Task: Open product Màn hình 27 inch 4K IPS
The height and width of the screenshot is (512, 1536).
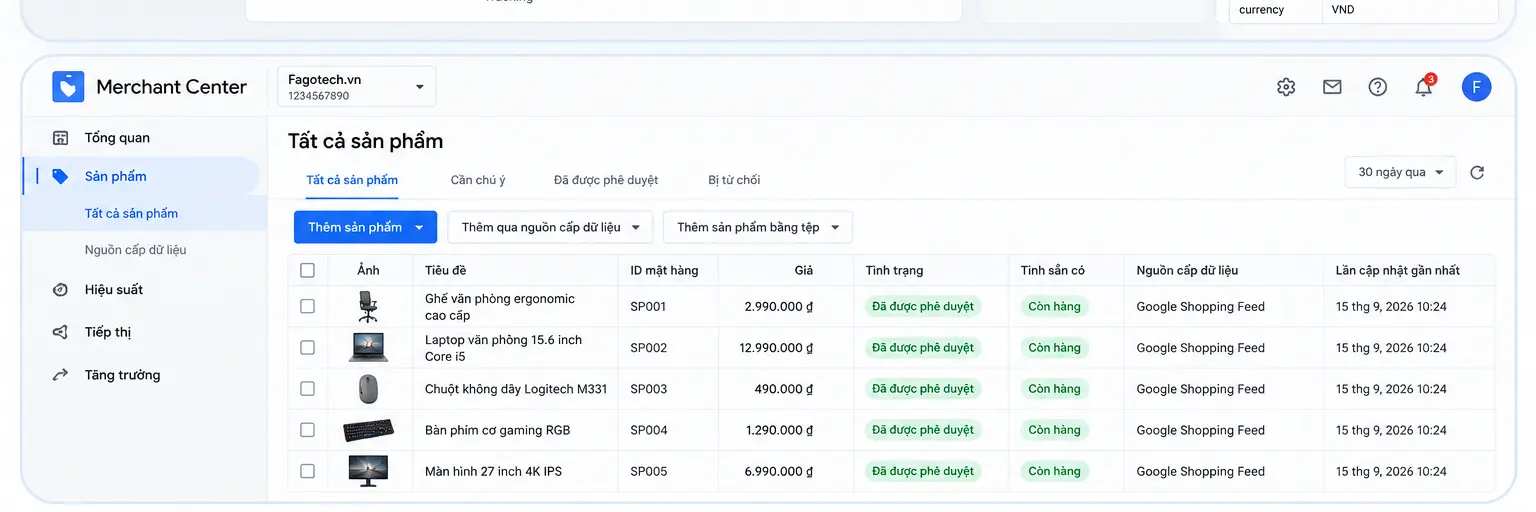Action: 493,471
